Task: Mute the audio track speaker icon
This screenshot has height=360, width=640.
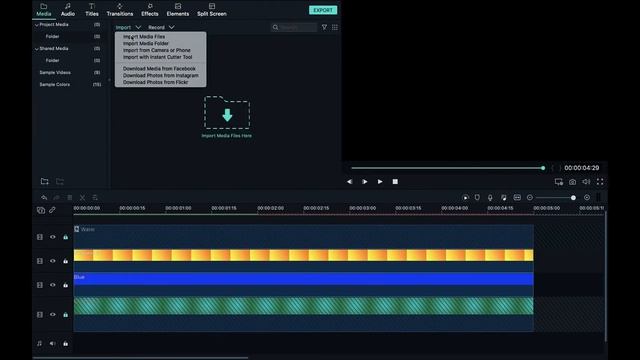Action: 53,344
